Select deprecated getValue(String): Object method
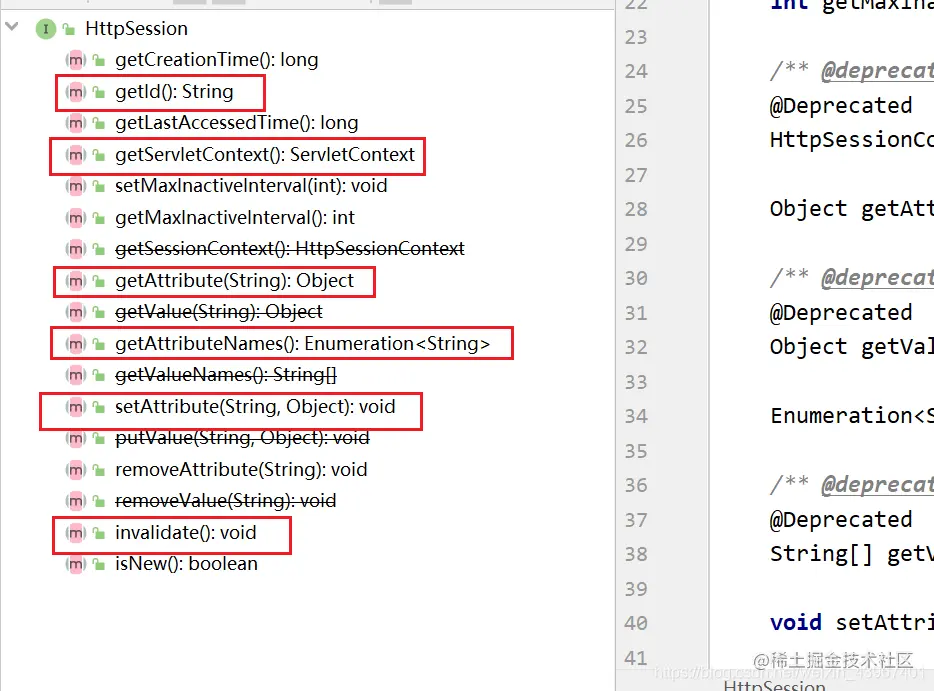934x691 pixels. [219, 312]
